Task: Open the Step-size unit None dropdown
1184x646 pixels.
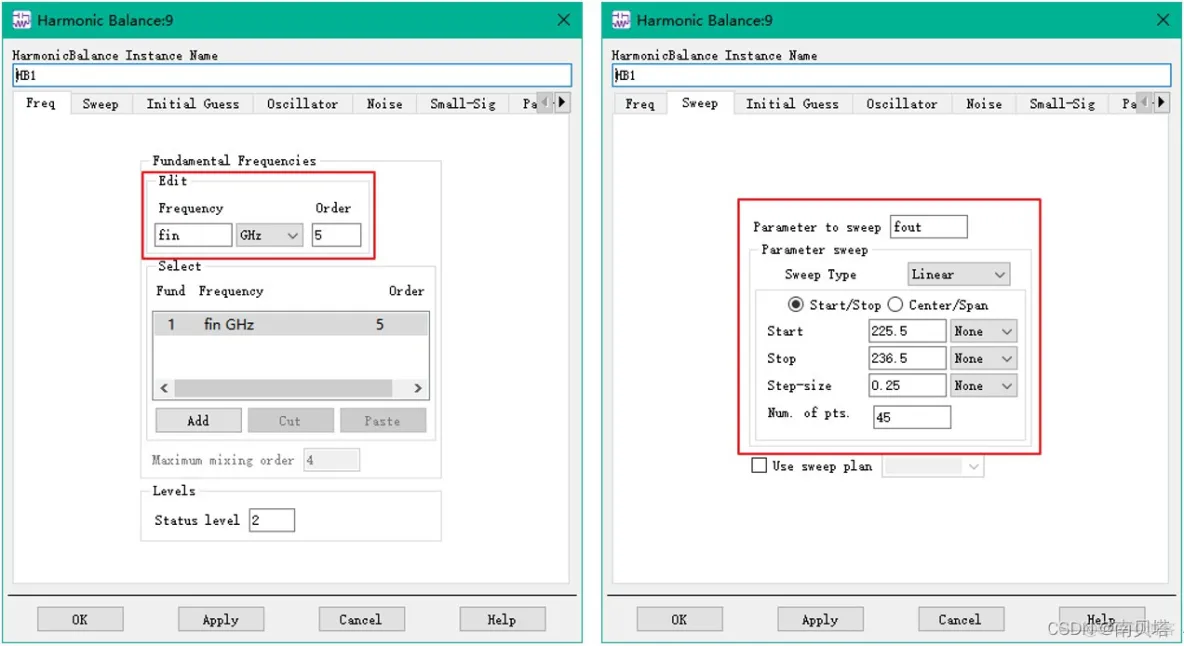Action: point(983,386)
